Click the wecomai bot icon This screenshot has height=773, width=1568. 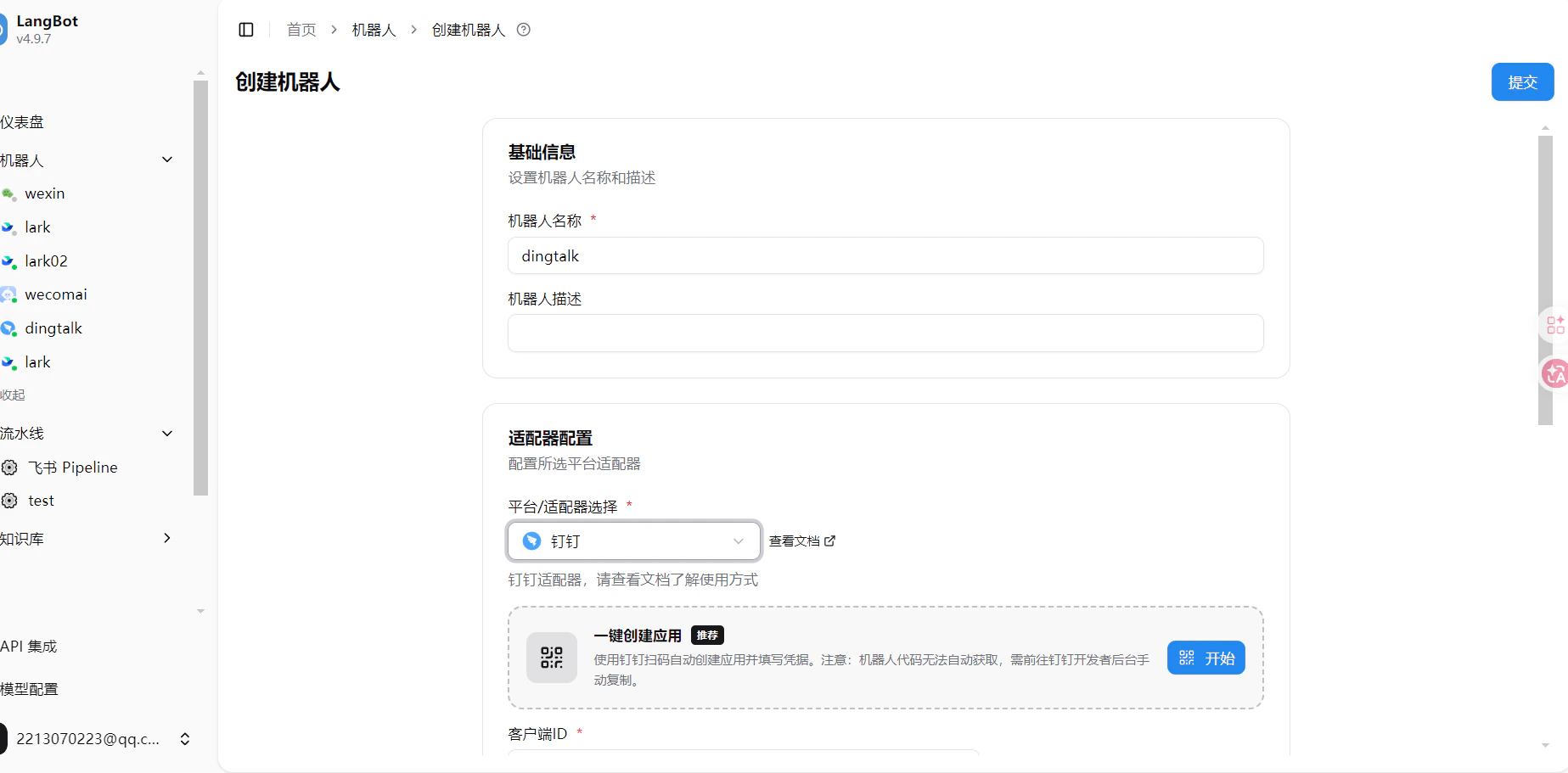coord(8,294)
